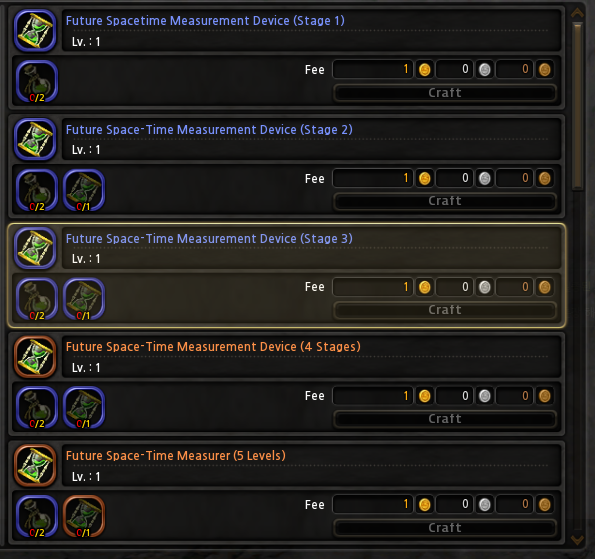This screenshot has height=559, width=595.
Task: Craft the 4 Stages Measurement Device
Action: coord(445,419)
